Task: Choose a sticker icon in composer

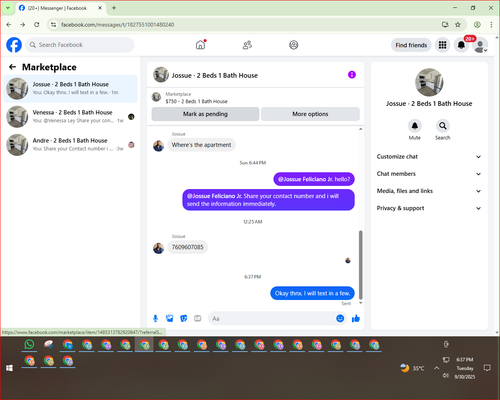Action: pyautogui.click(x=184, y=319)
